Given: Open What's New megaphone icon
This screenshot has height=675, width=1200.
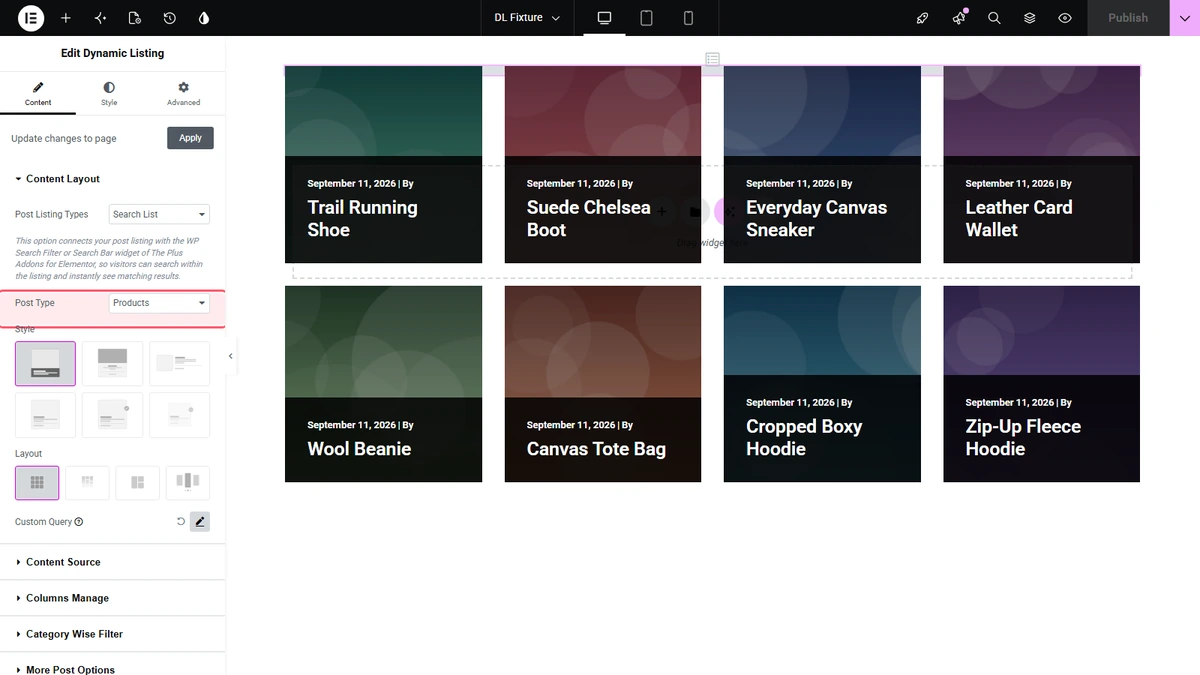Looking at the screenshot, I should click(x=959, y=18).
